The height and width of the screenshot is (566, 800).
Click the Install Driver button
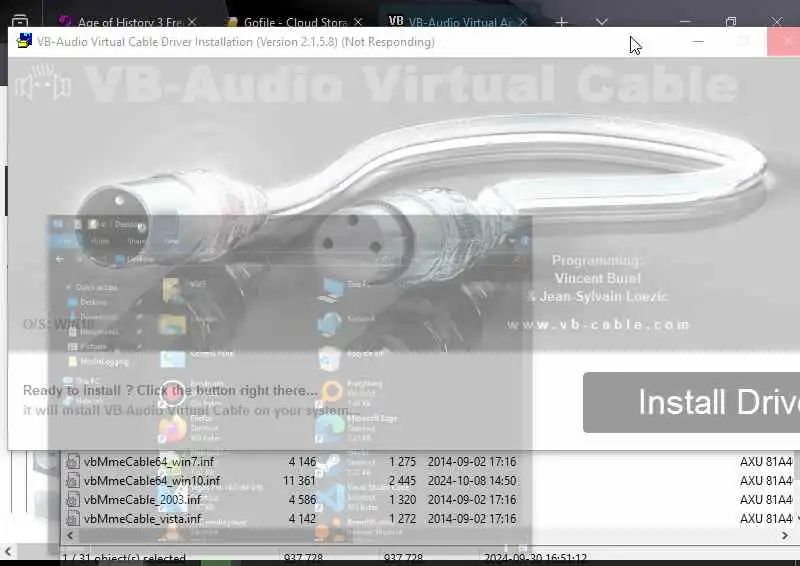[x=691, y=402]
